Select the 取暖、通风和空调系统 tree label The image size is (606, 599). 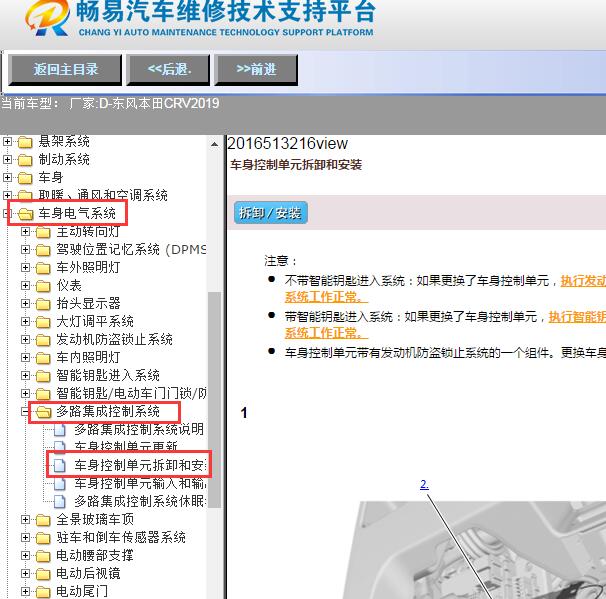103,196
